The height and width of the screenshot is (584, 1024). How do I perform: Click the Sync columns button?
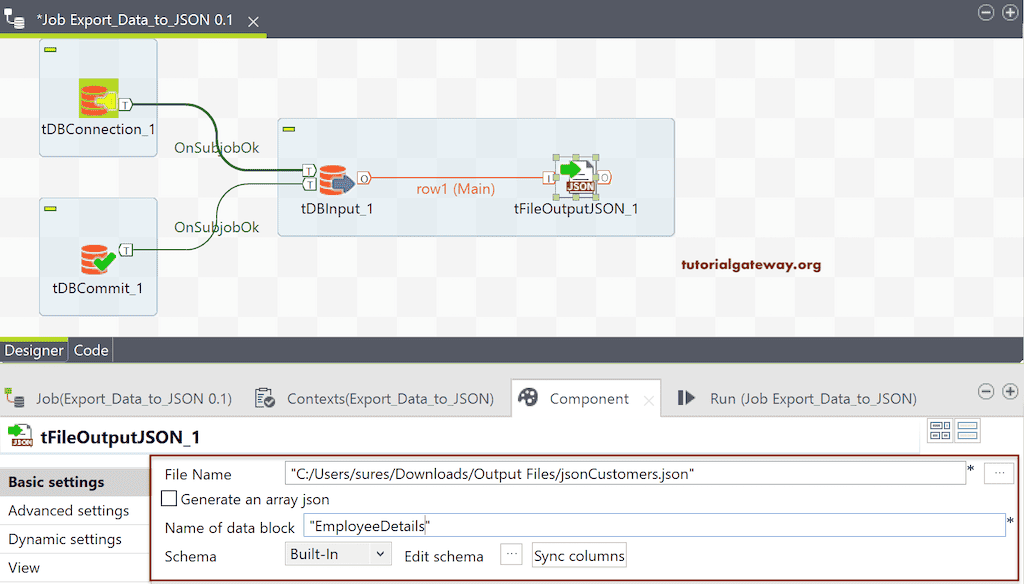tap(578, 556)
